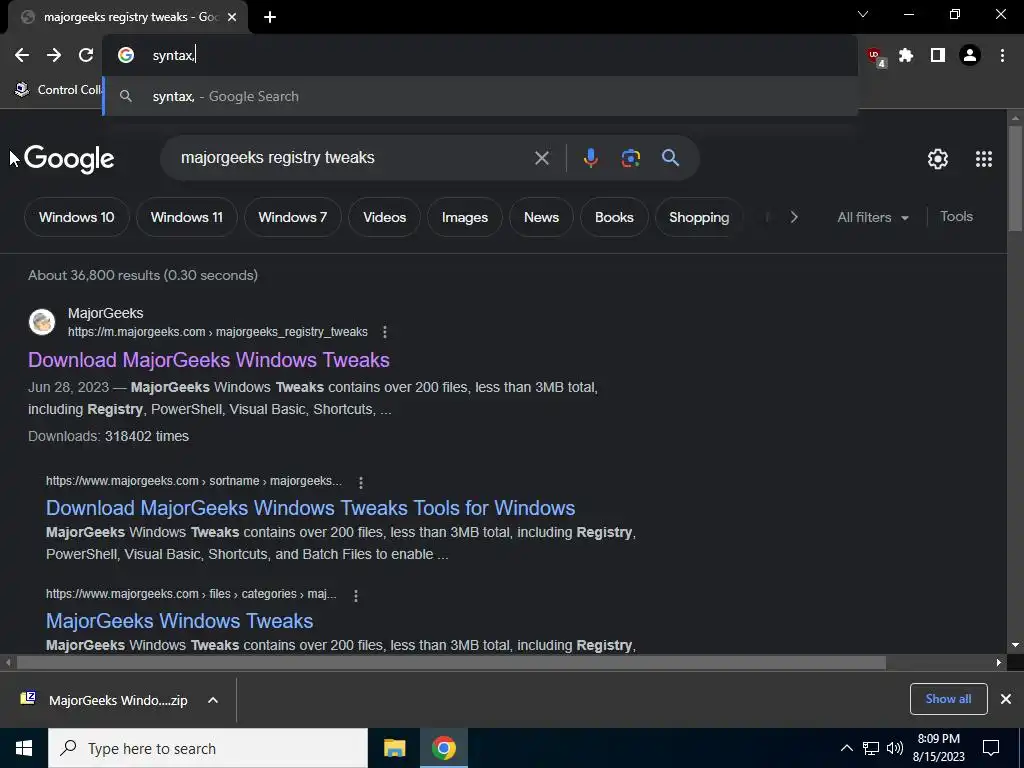
Task: Filter results by Windows 10 chip
Action: point(76,217)
